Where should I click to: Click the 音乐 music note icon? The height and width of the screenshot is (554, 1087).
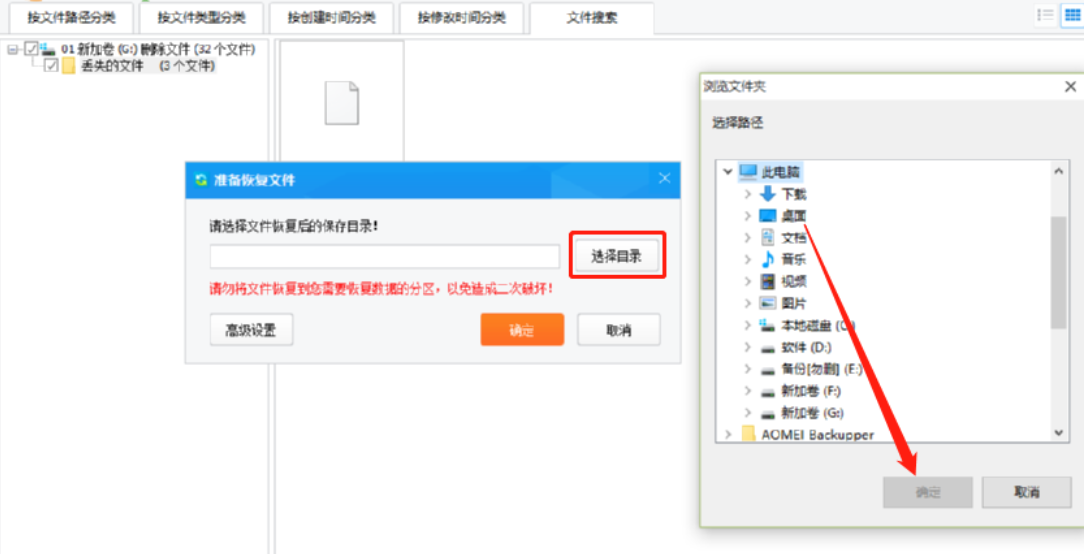point(767,259)
